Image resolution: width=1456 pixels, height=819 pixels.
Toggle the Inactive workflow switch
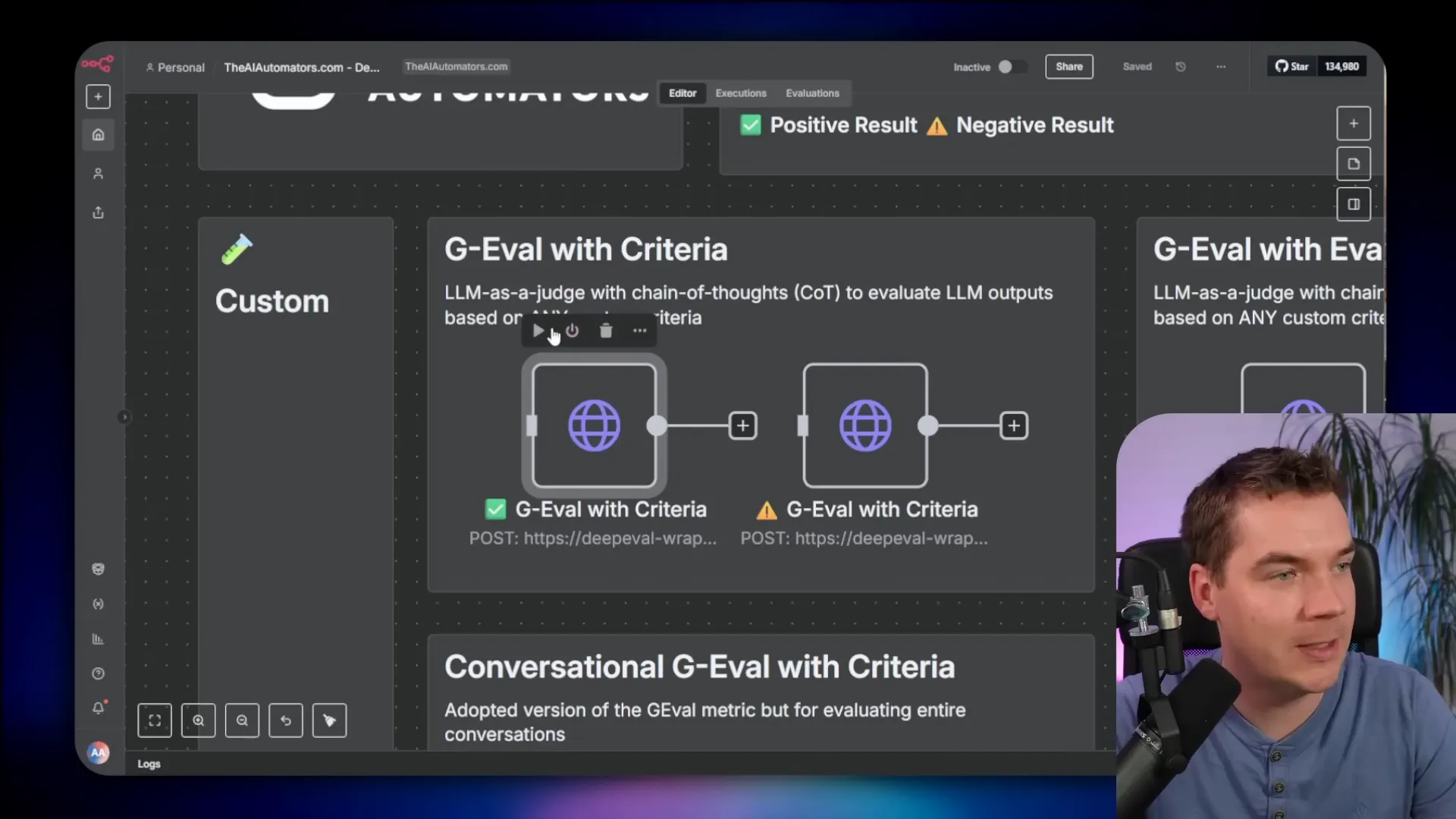pyautogui.click(x=1012, y=67)
